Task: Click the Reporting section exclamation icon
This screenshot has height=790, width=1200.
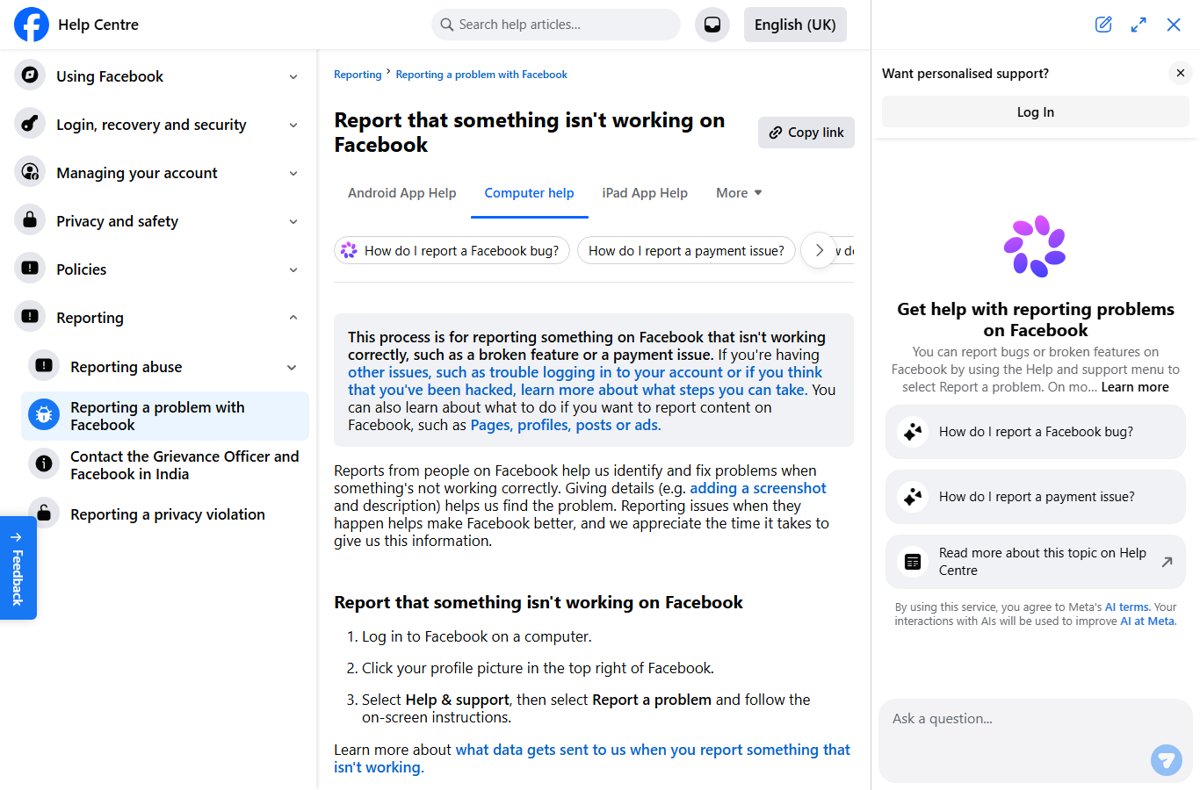Action: (x=30, y=317)
